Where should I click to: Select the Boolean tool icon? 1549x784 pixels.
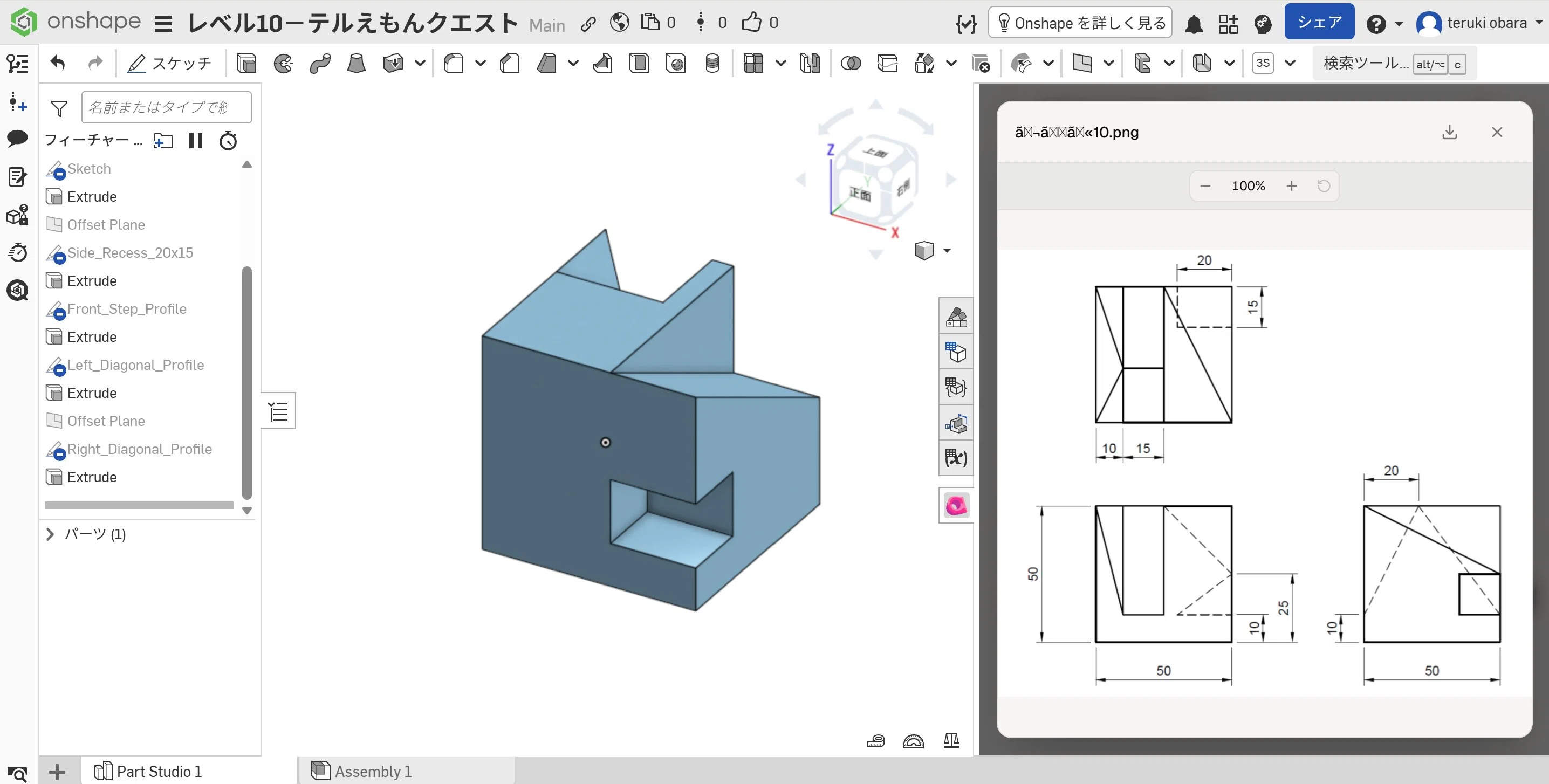(x=850, y=63)
